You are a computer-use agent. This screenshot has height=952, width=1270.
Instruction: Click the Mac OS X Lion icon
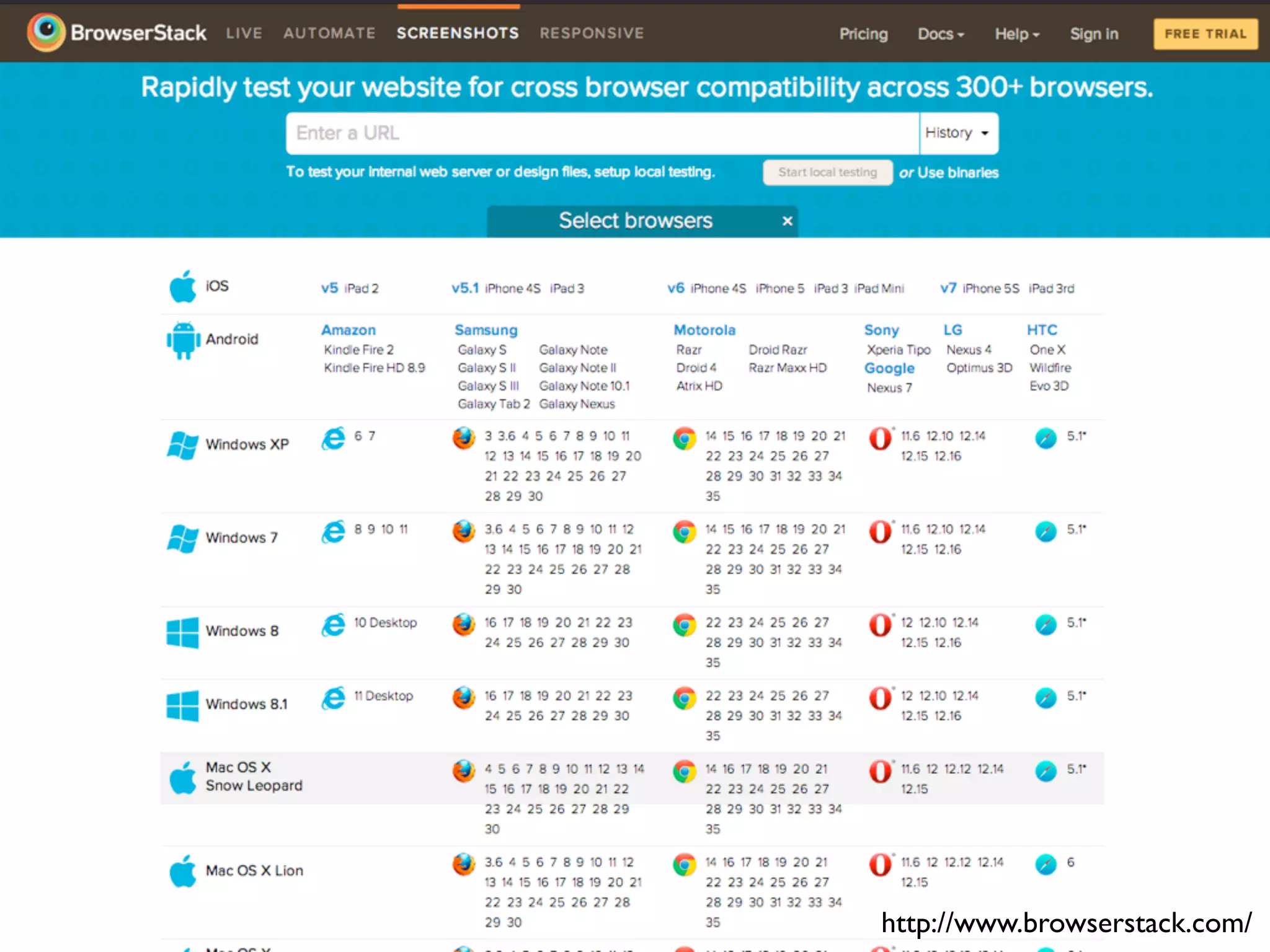(183, 871)
